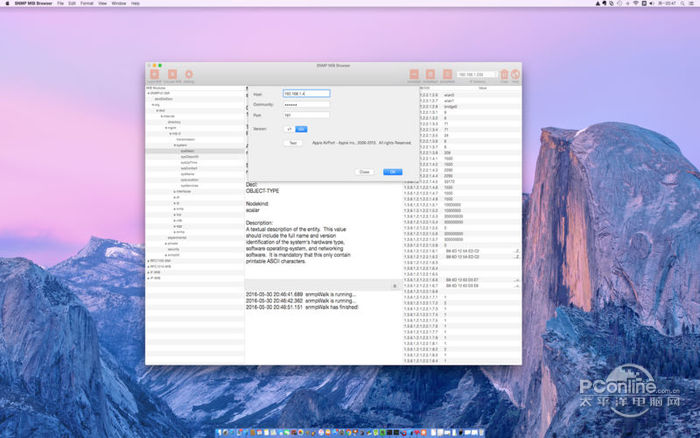Open the Format menu
Viewport: 700px width, 438px height.
pos(87,4)
